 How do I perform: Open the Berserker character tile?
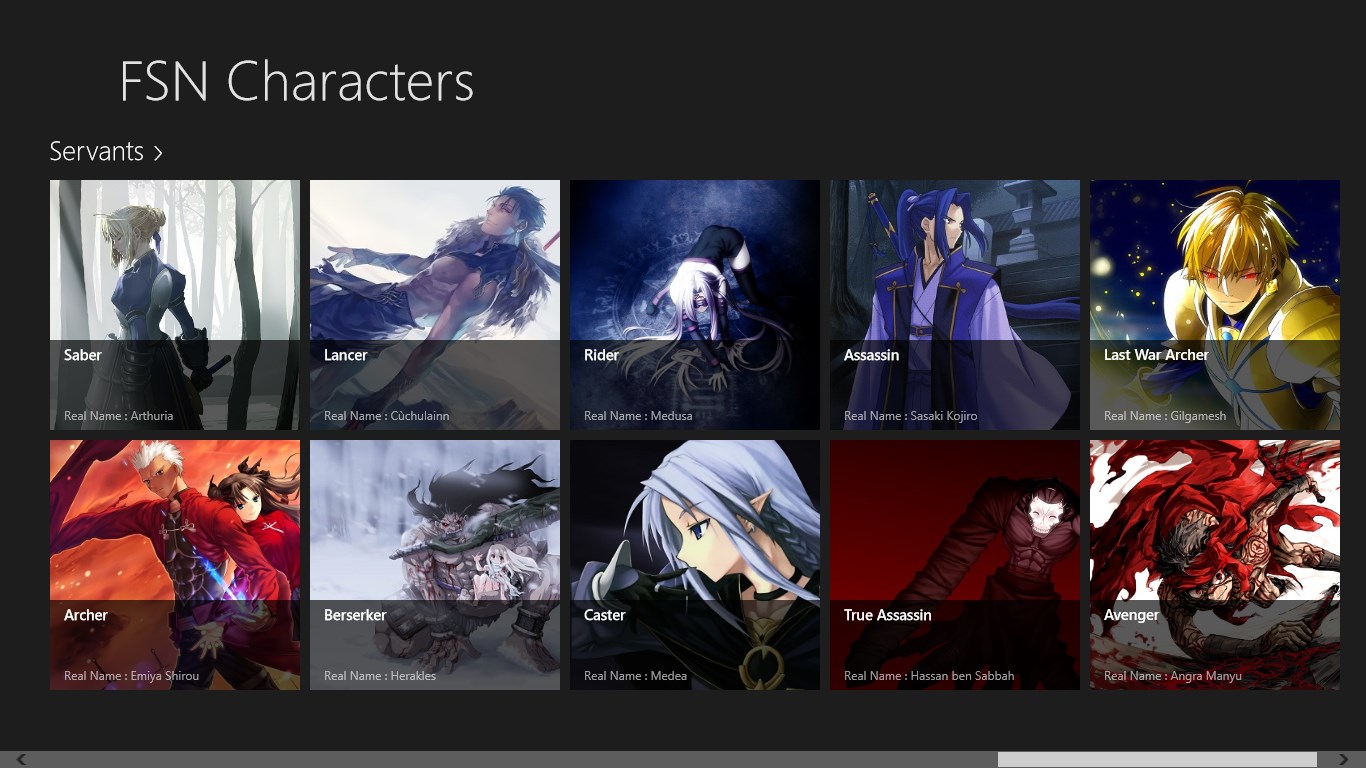[435, 565]
